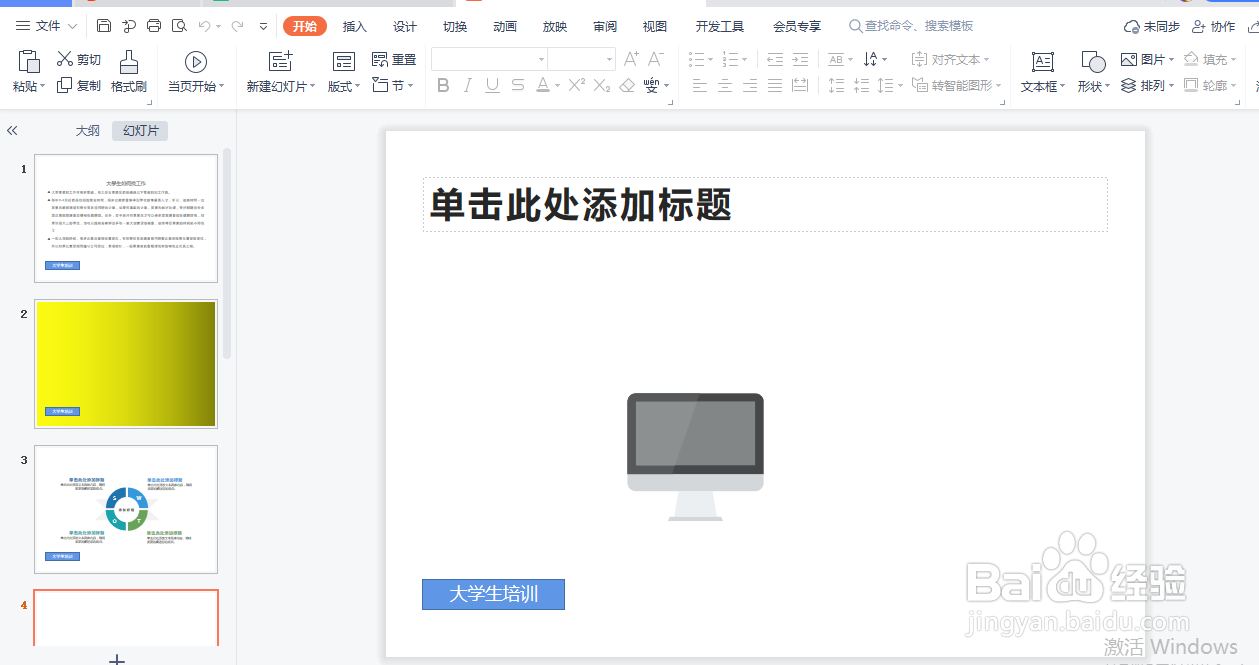
Task: Select the Format Painter (格式刷) tool
Action: (128, 70)
